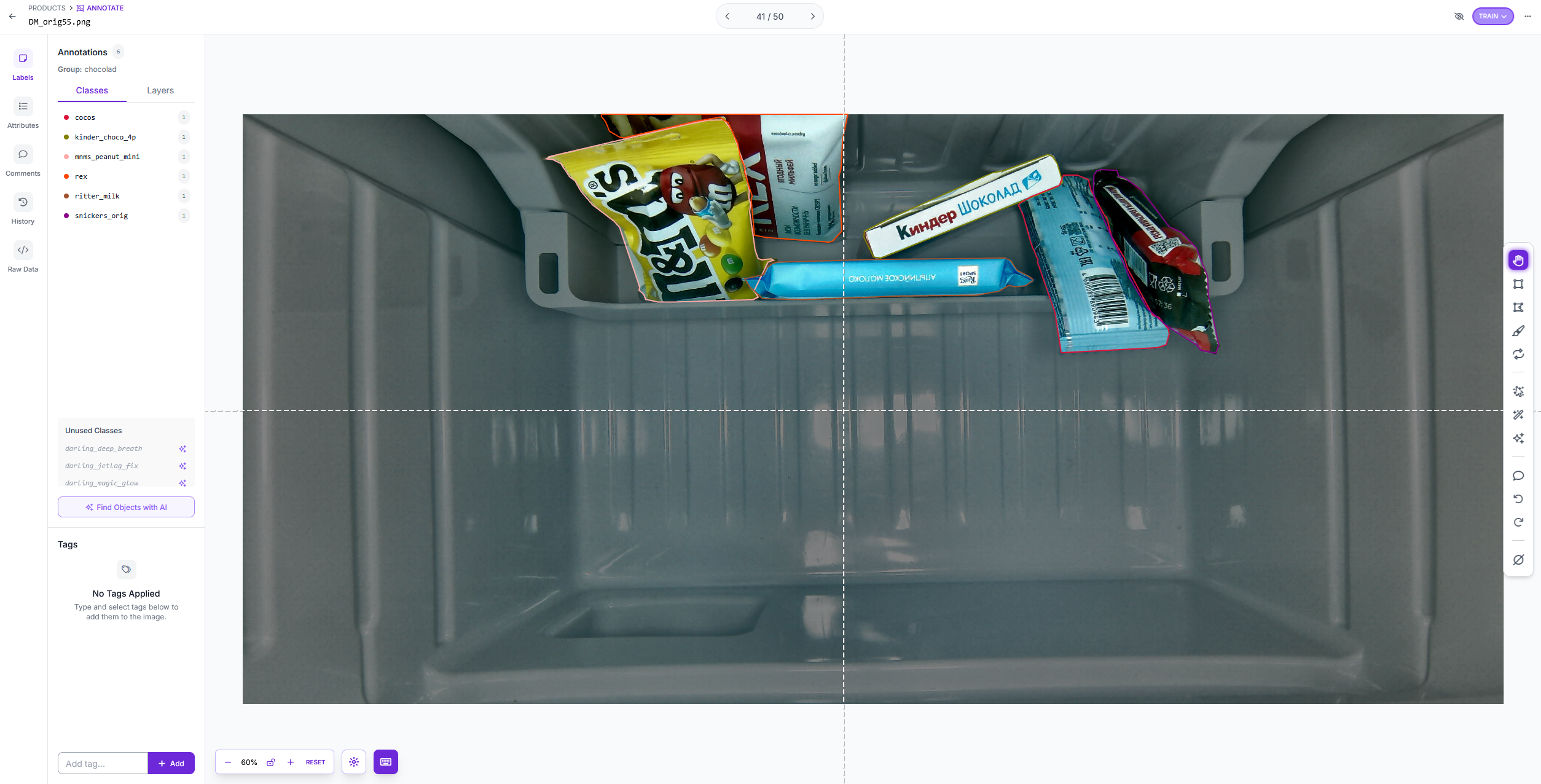Switch to the Layers tab
1541x784 pixels.
160,90
